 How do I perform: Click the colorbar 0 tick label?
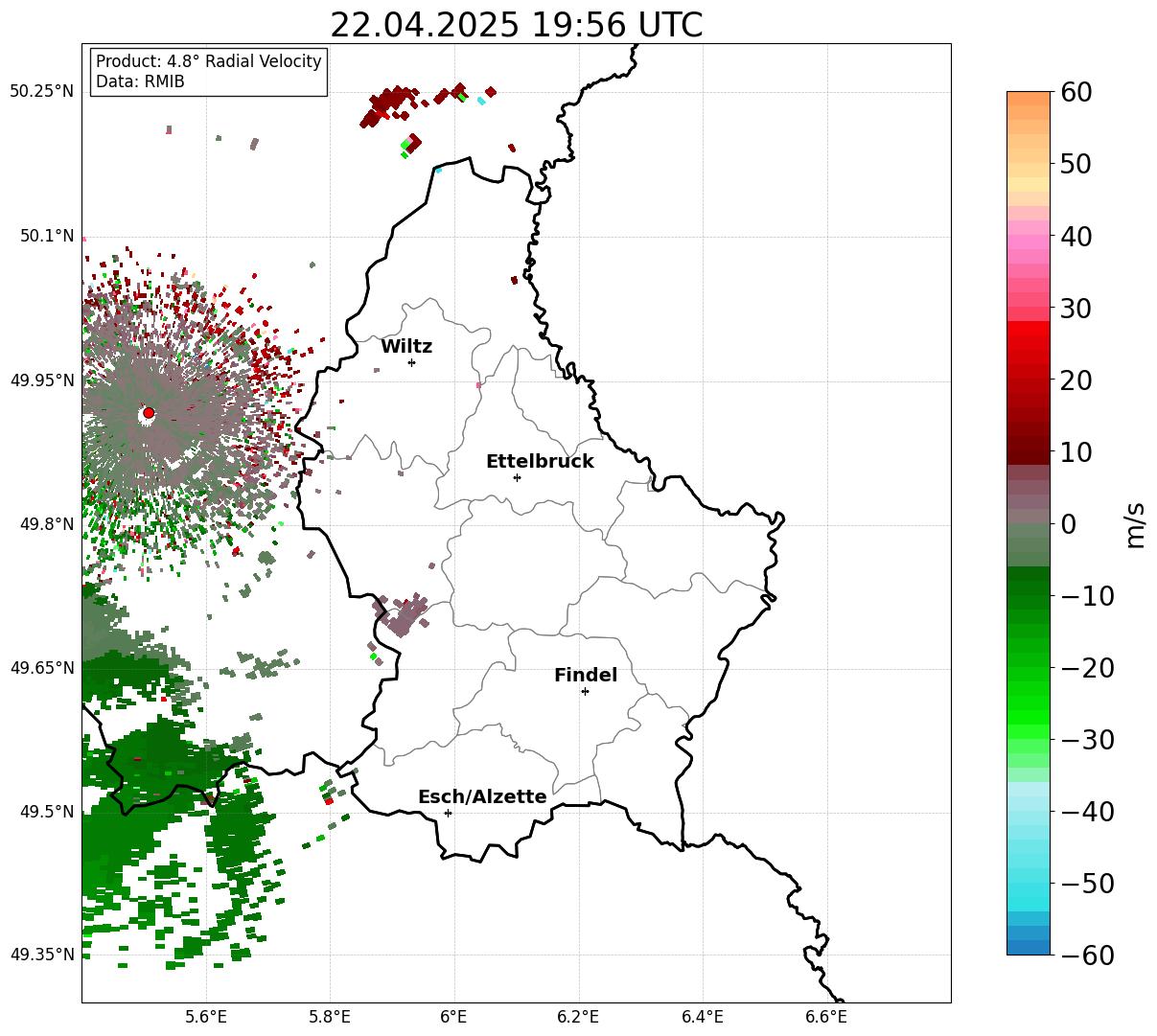click(1068, 524)
